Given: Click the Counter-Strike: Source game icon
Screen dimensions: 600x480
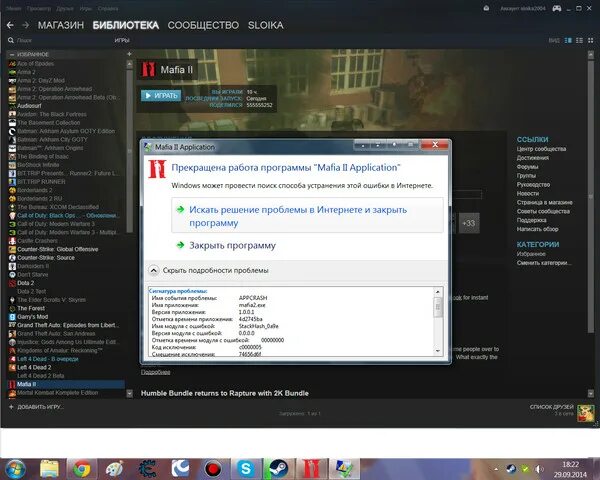Looking at the screenshot, I should click(12, 258).
